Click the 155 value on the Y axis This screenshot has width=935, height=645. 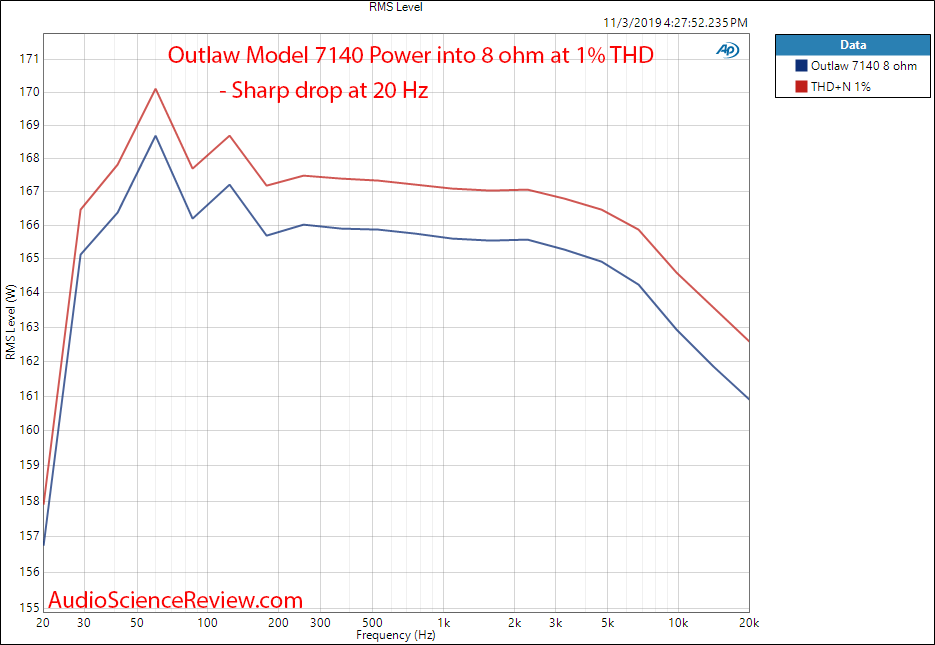pos(30,607)
